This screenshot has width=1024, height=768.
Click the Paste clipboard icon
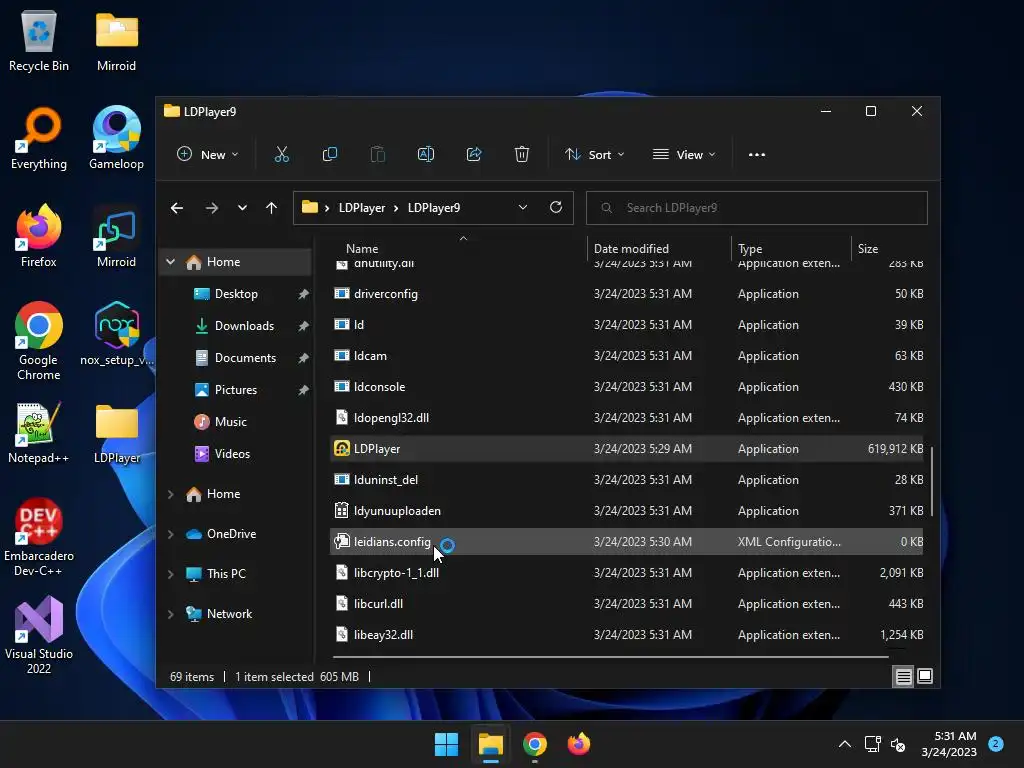[x=377, y=155]
